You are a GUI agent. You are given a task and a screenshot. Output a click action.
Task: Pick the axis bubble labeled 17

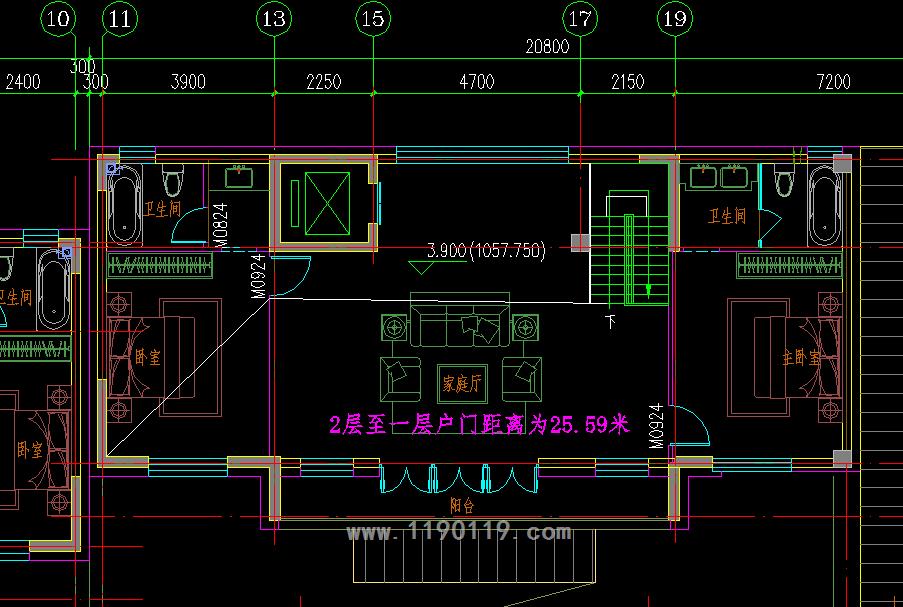[579, 18]
